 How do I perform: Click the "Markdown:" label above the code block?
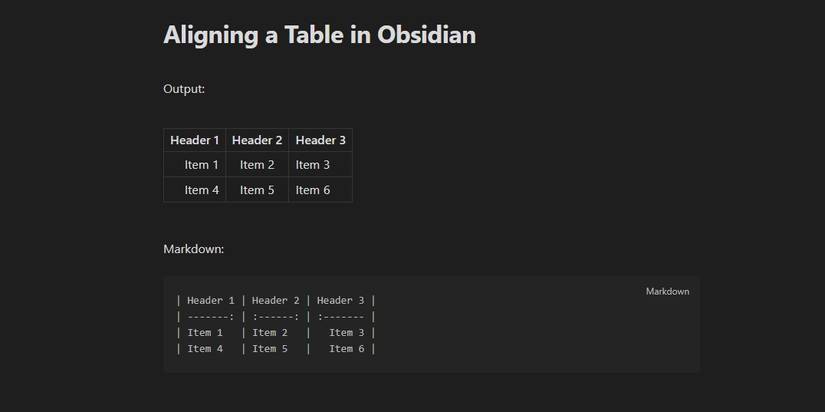[193, 249]
